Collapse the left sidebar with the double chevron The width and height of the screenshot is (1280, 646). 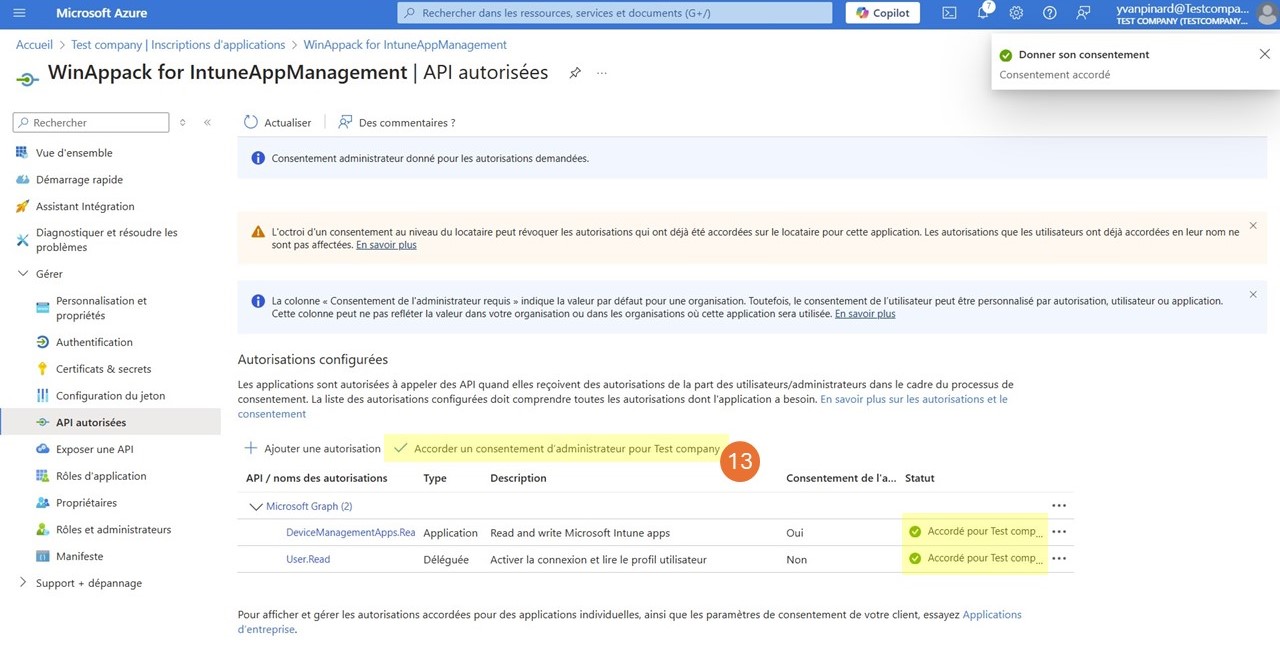206,122
